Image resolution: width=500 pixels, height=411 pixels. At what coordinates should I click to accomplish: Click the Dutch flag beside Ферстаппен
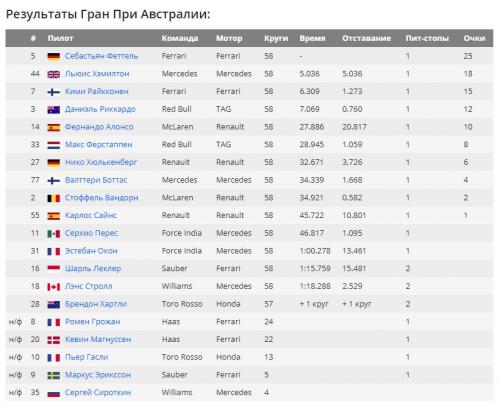[x=54, y=145]
